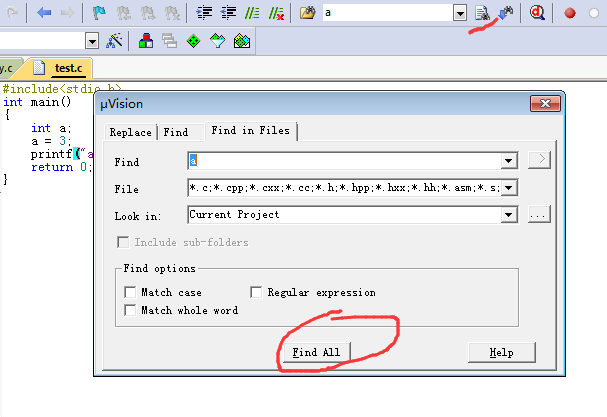
Task: Click the target name field on second toolbar
Action: point(42,41)
